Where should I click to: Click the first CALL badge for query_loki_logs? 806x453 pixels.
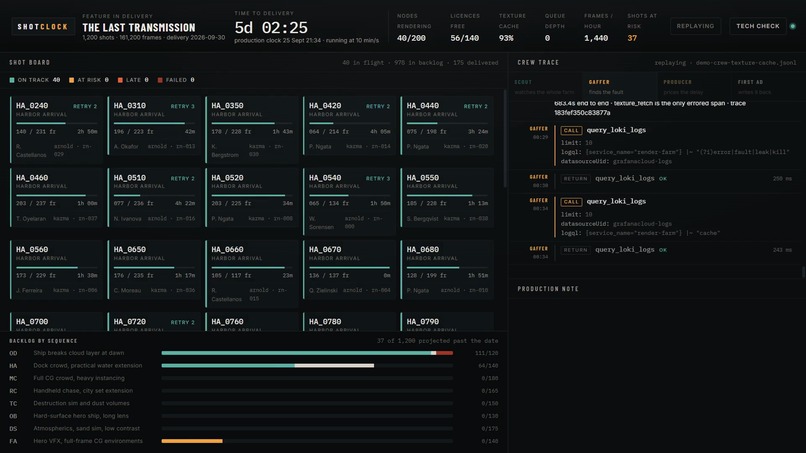[x=571, y=131]
